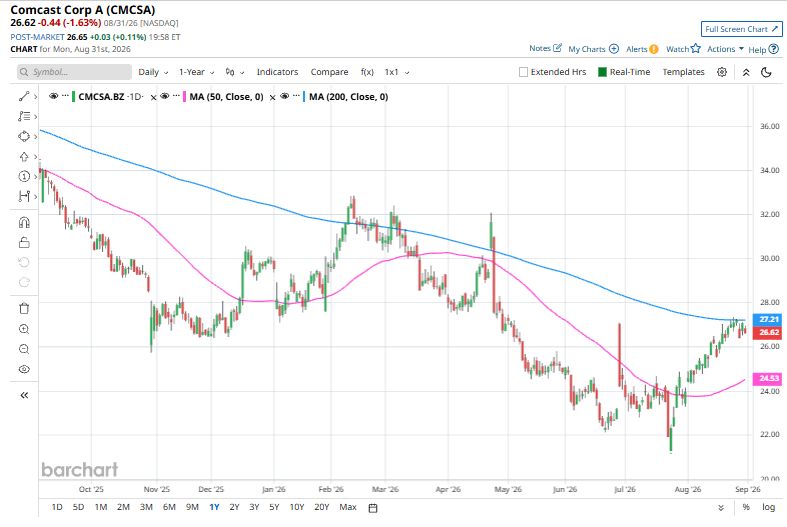Select the 6M time range tab

[x=169, y=507]
